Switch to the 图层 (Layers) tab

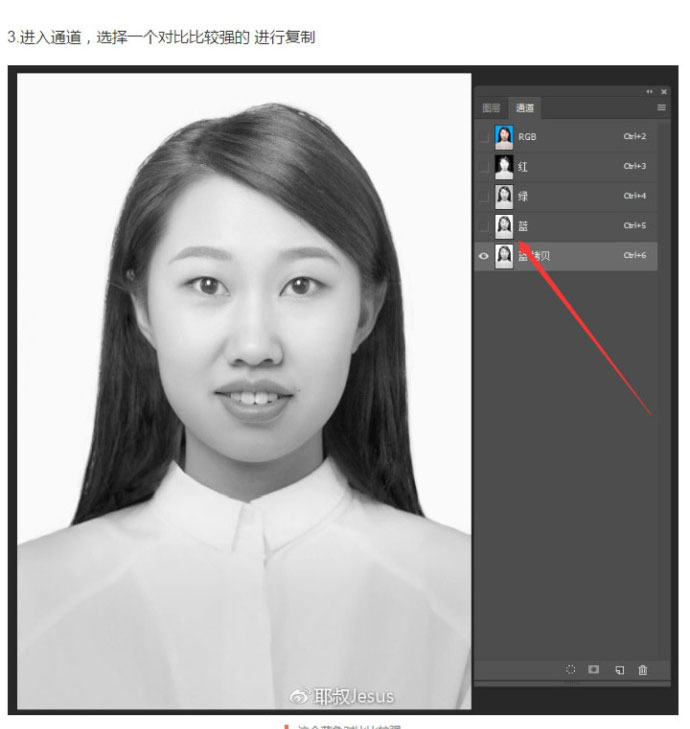[x=491, y=108]
